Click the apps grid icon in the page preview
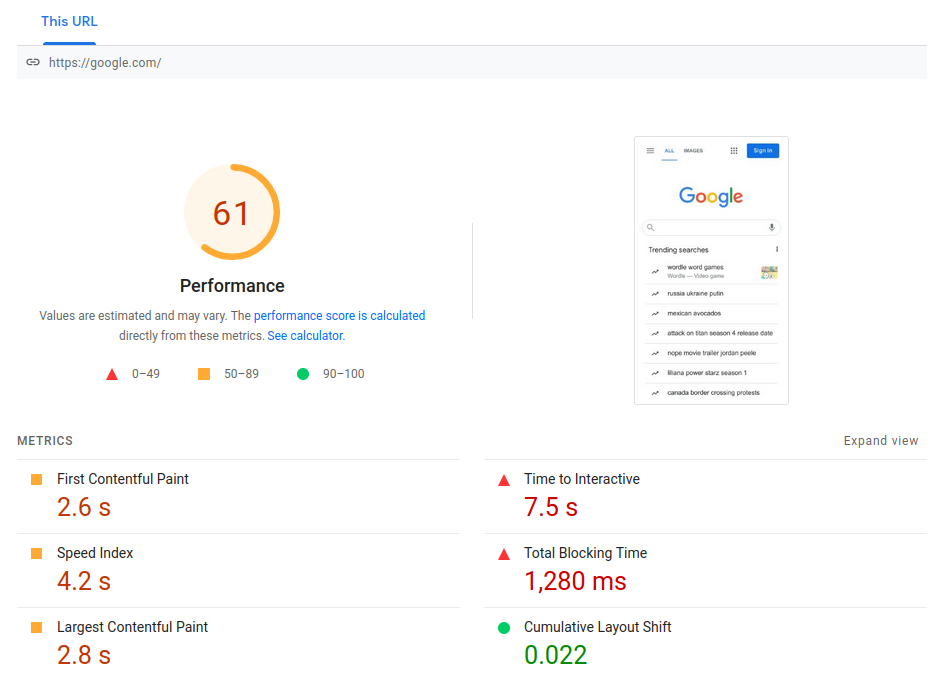937x678 pixels. coord(734,151)
